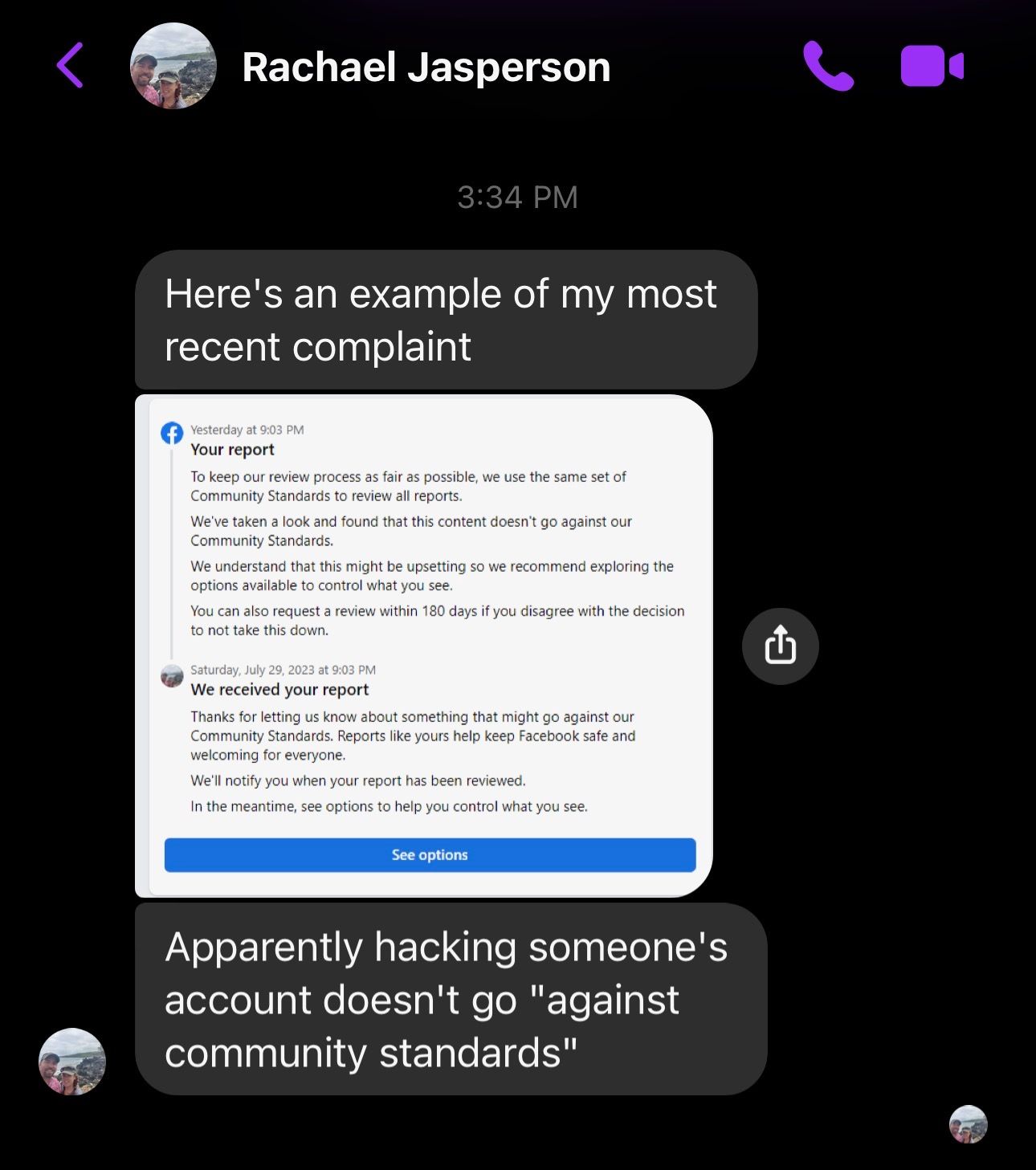Tap the 'Your report' heading

click(x=232, y=450)
